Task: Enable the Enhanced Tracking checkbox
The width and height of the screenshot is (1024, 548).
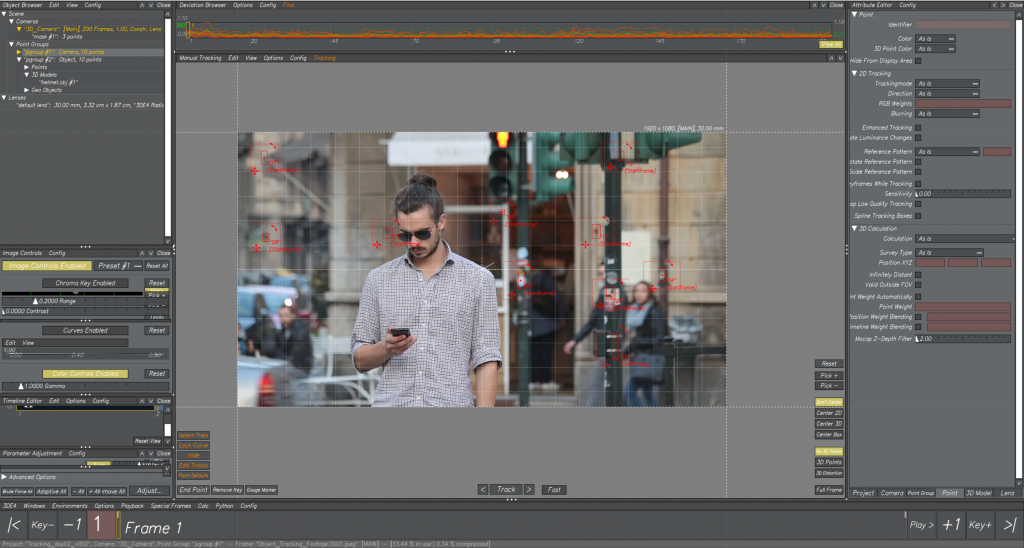Action: 918,128
